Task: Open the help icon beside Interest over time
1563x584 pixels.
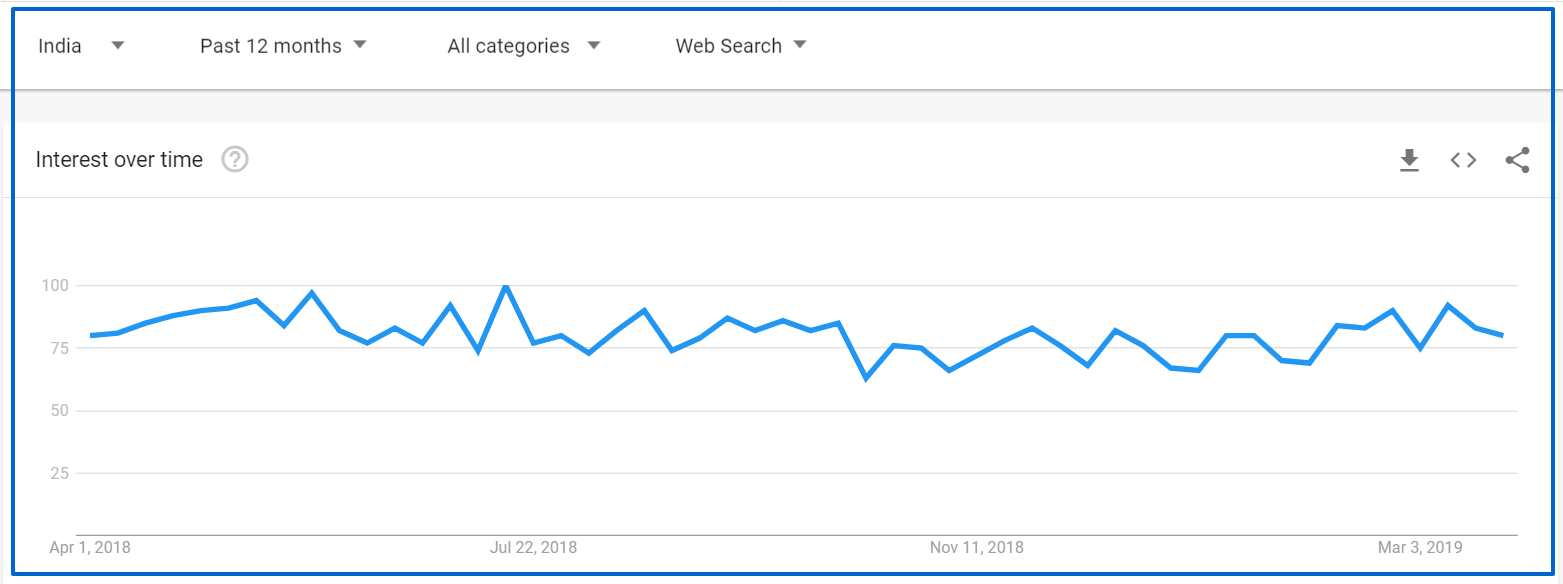Action: pyautogui.click(x=235, y=159)
